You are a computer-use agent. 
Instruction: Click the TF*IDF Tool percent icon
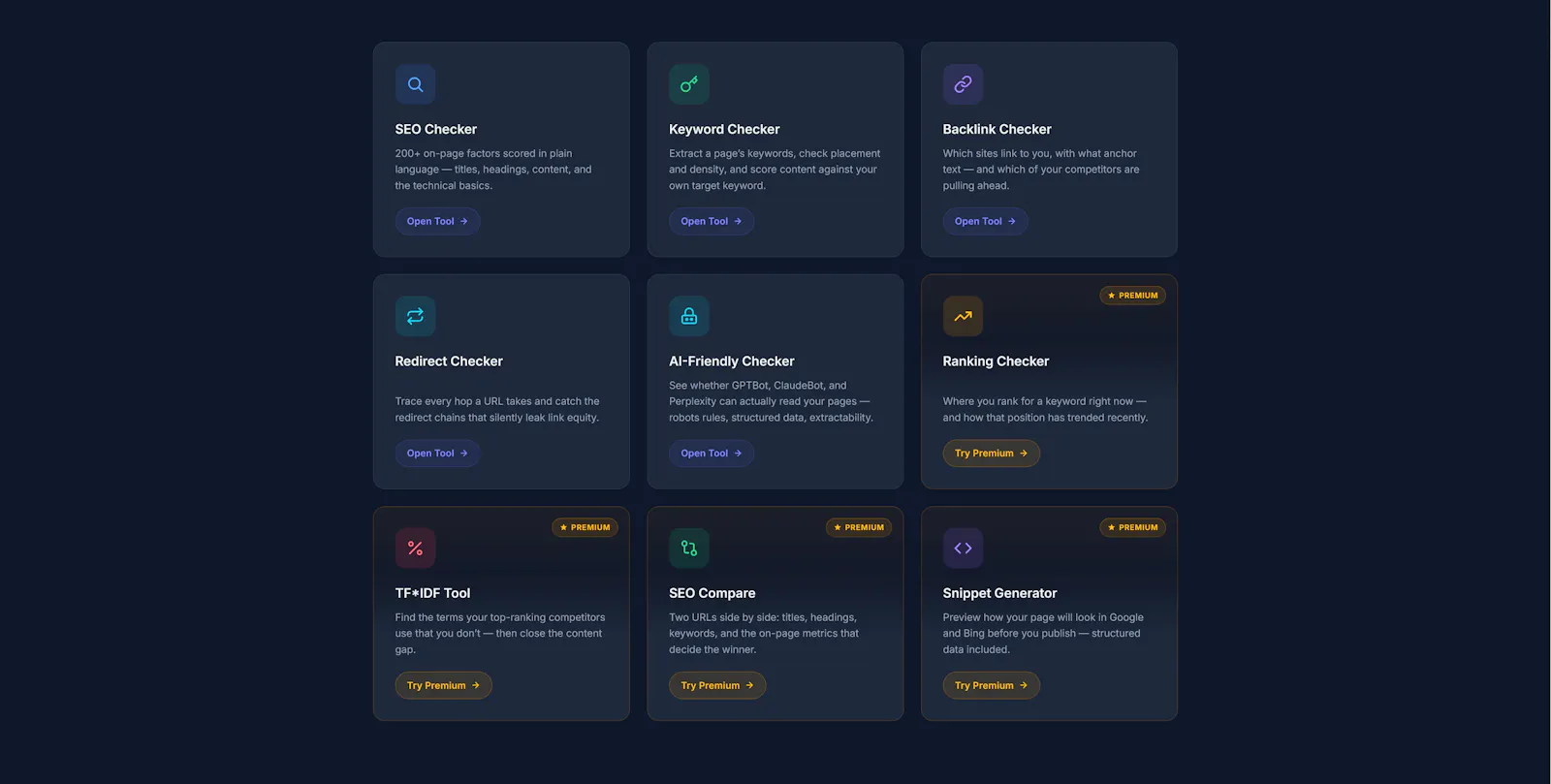coord(415,549)
